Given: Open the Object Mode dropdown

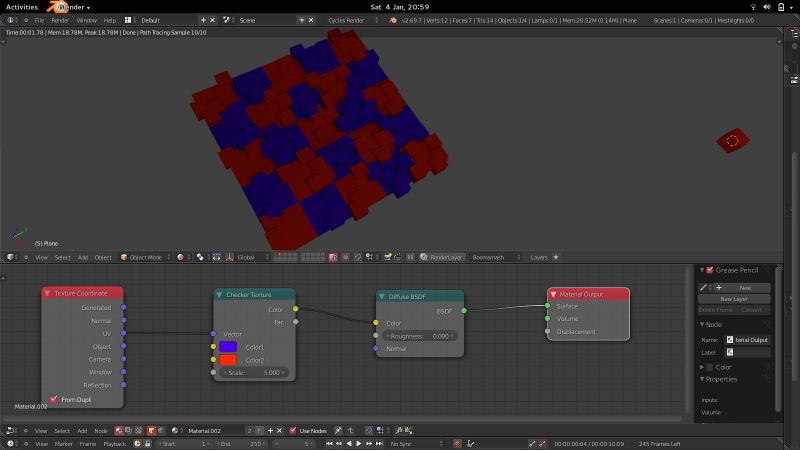Looking at the screenshot, I should (145, 257).
